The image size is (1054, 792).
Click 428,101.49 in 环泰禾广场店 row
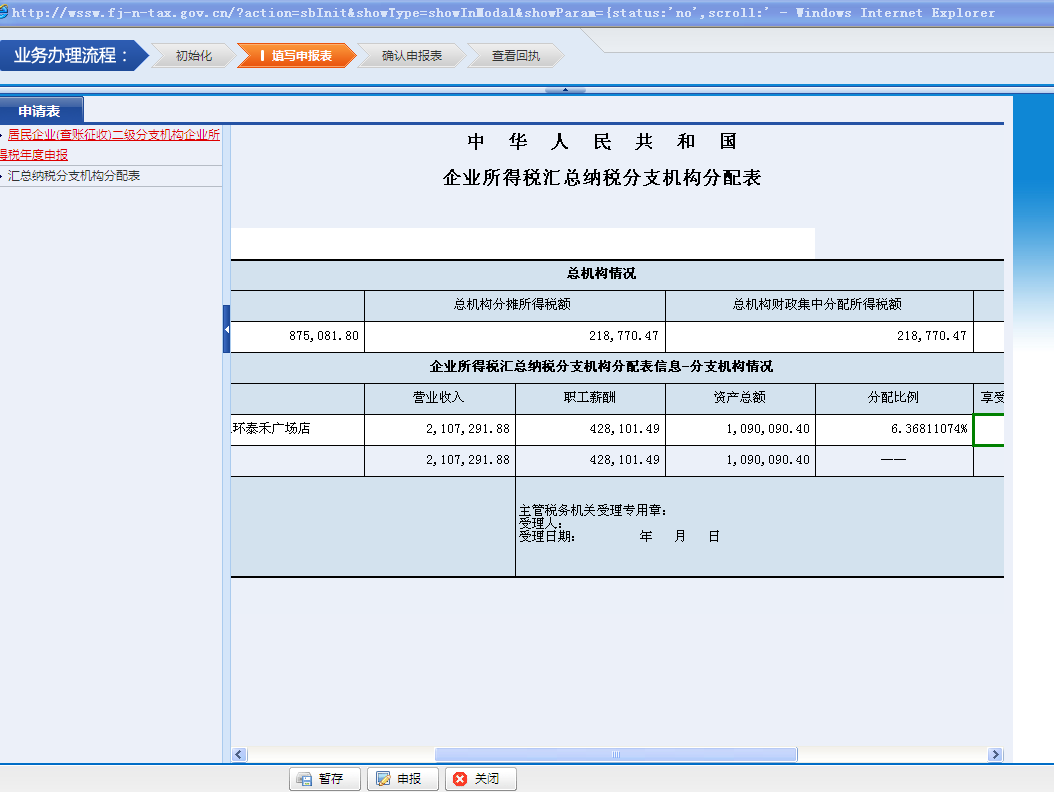tap(590, 429)
